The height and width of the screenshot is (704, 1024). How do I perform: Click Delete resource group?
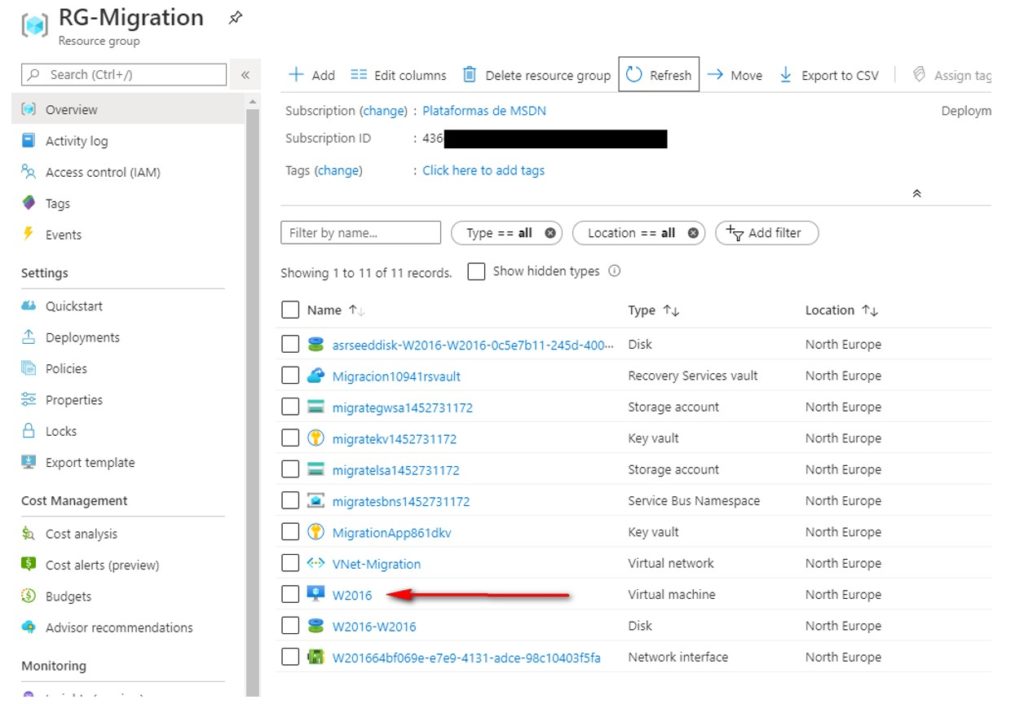tap(537, 75)
